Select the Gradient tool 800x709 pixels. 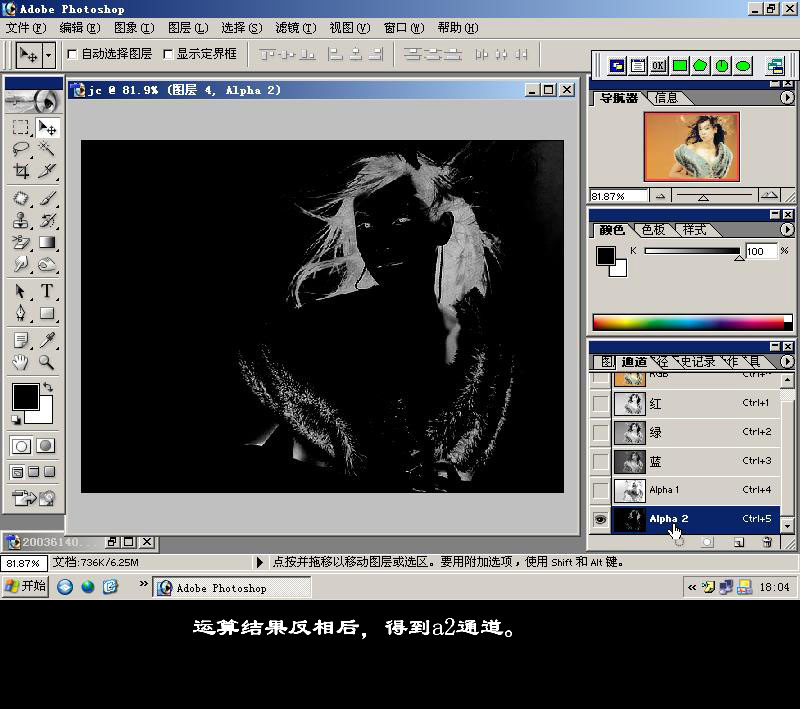coord(47,242)
